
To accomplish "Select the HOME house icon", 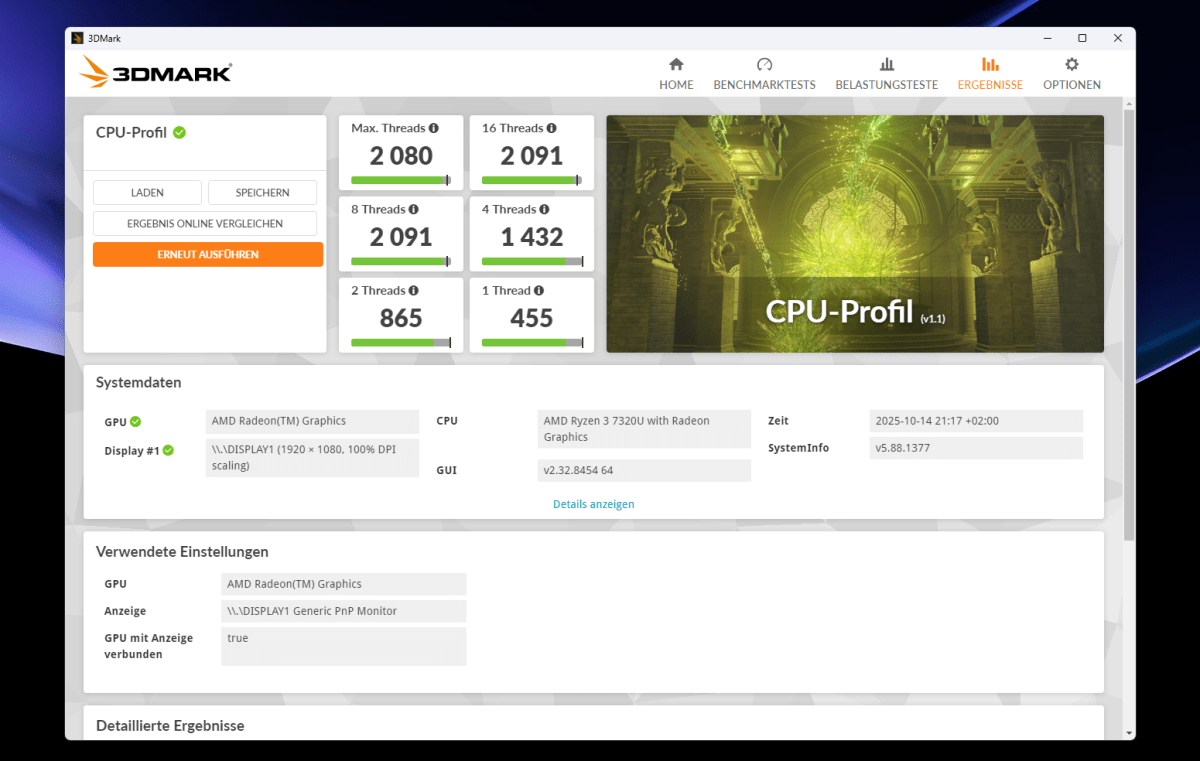I will 676,62.
